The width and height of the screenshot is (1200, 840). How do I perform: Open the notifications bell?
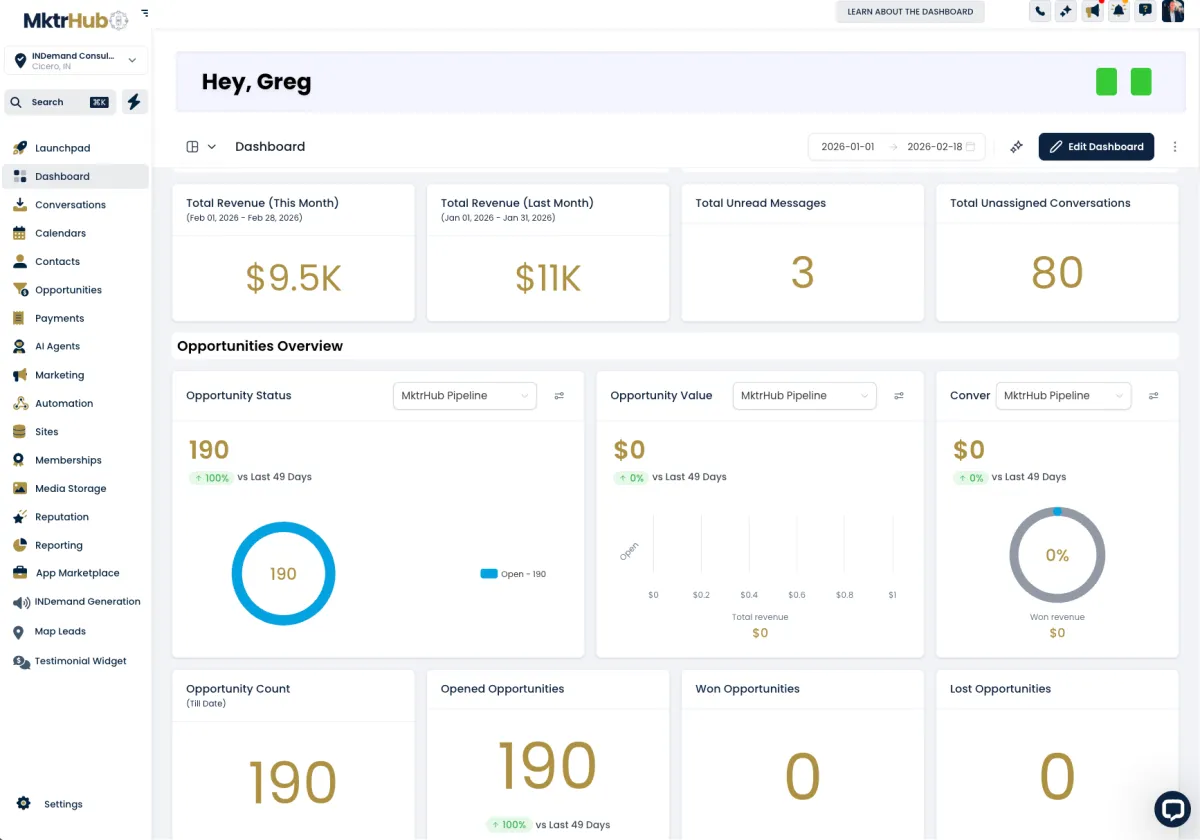coord(1119,12)
